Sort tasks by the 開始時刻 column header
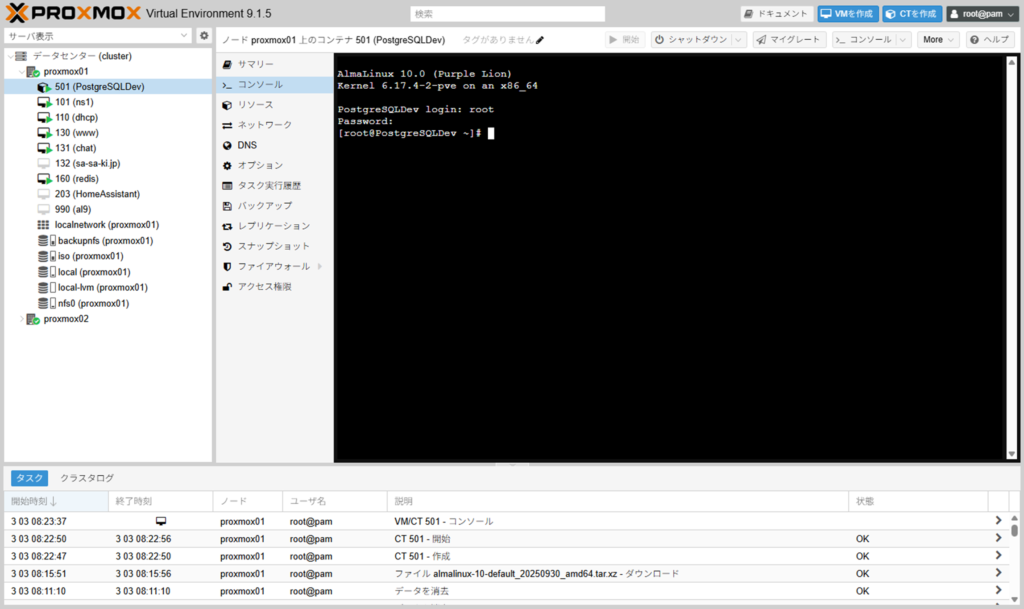 coord(35,500)
